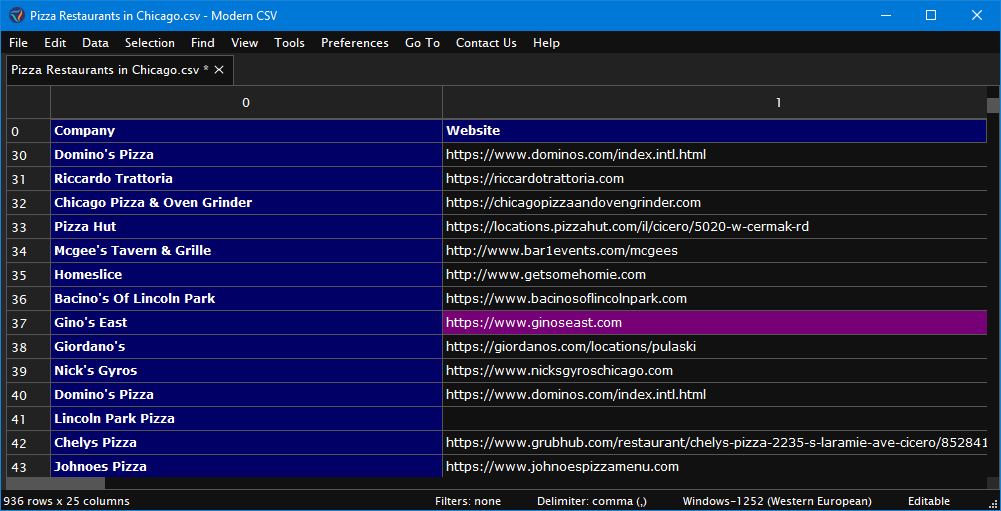Viewport: 1001px width, 511px height.
Task: Minimize the Modern CSV window
Action: pos(885,15)
